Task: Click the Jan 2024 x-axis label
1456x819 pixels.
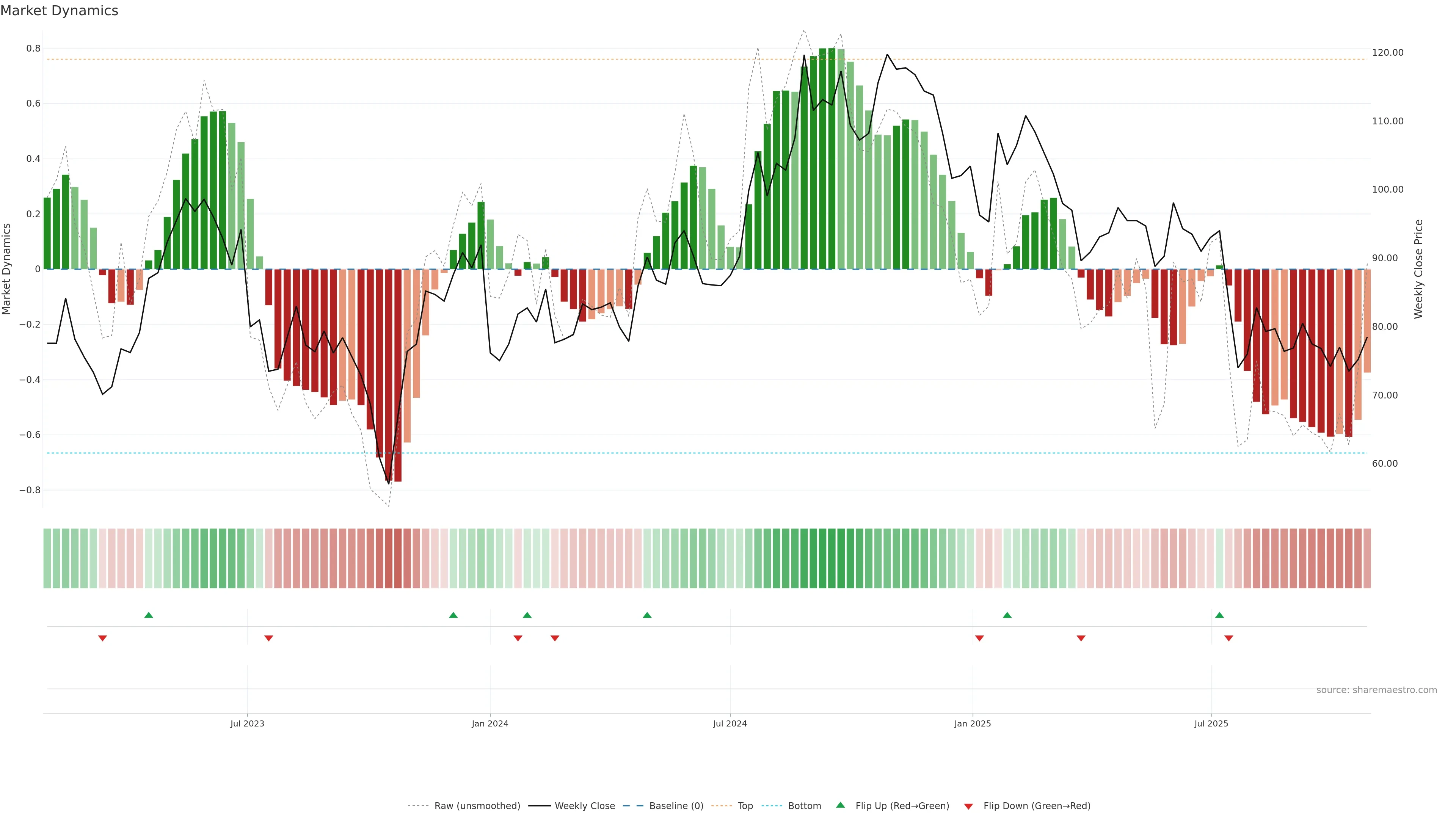Action: [x=490, y=723]
